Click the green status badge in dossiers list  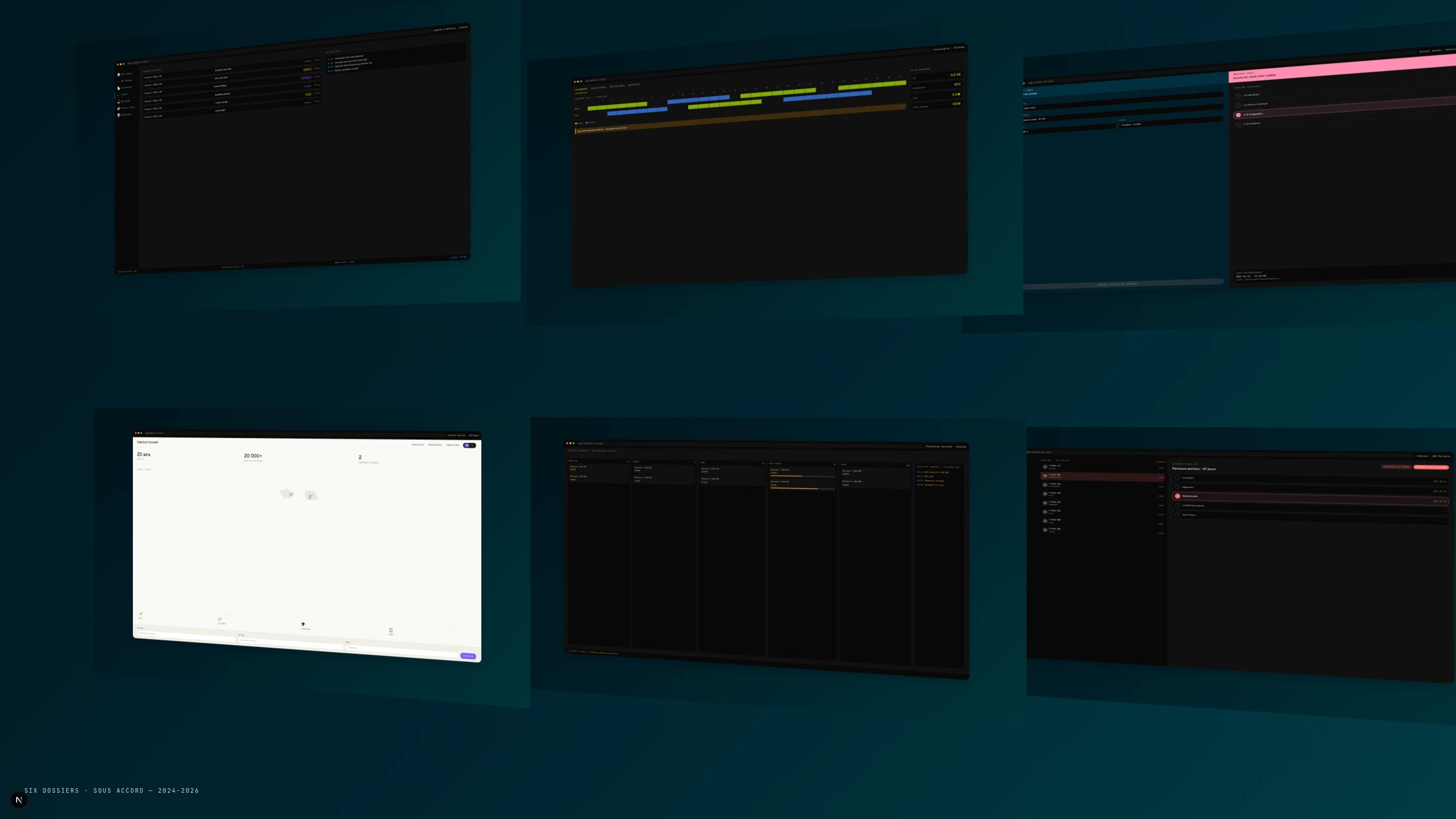tap(308, 94)
